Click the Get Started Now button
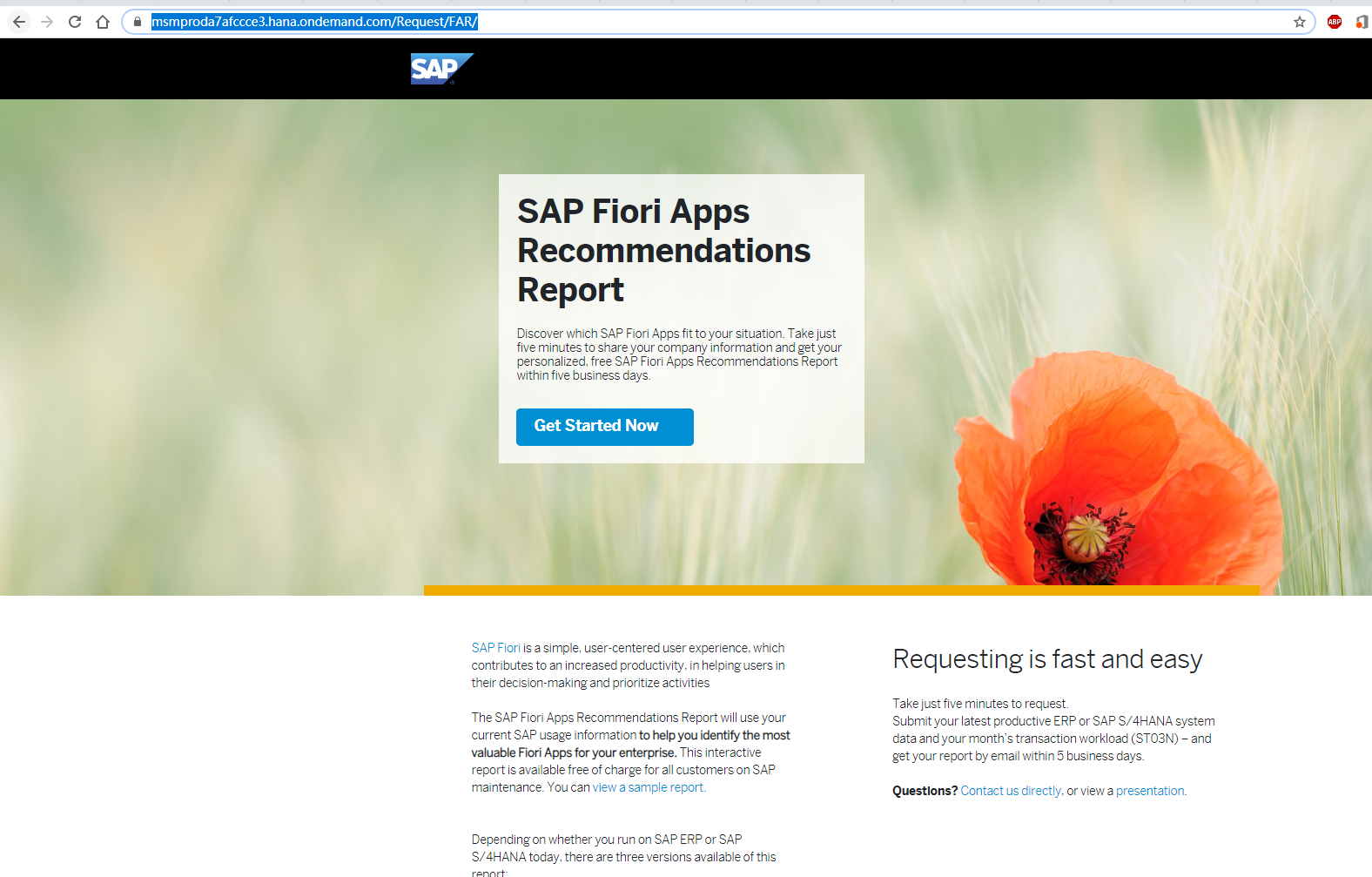This screenshot has height=877, width=1372. pyautogui.click(x=605, y=427)
